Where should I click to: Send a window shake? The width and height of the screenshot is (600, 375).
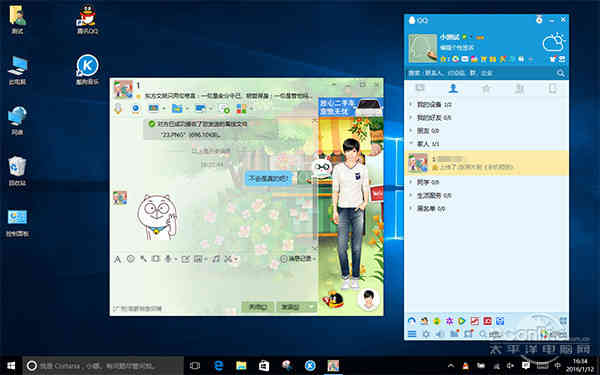(155, 259)
